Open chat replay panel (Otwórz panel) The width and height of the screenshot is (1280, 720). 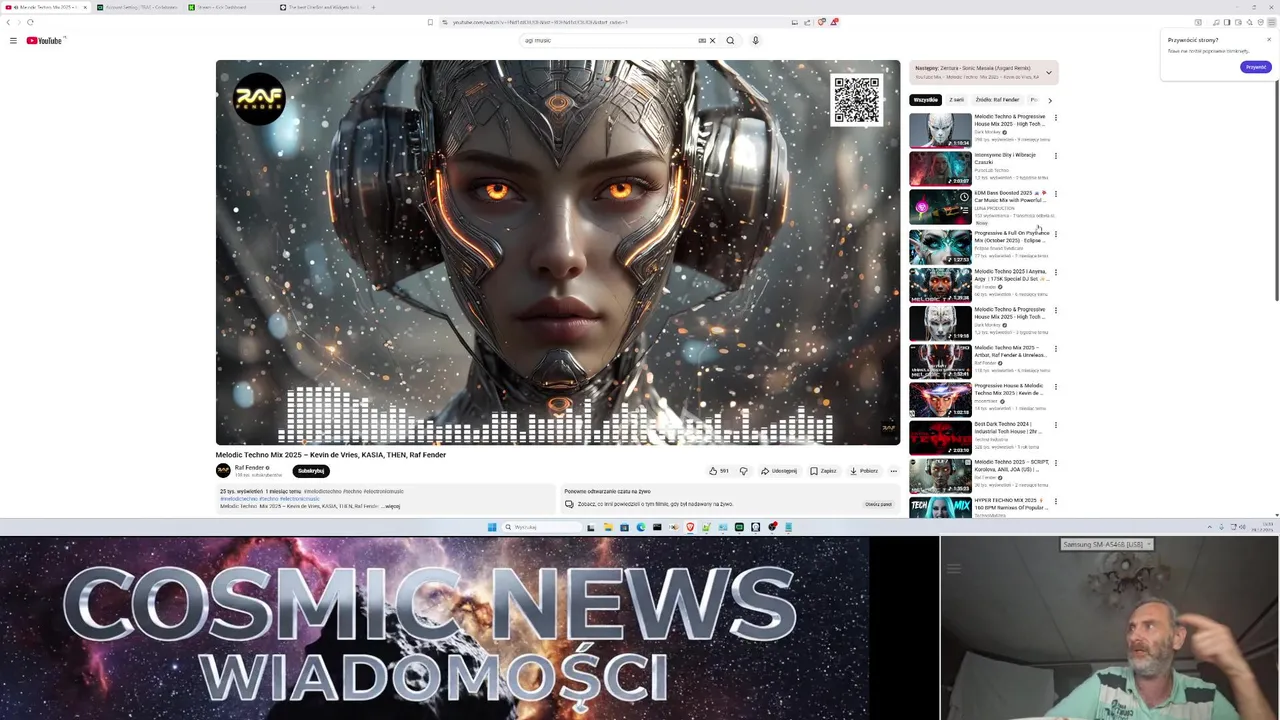[x=878, y=504]
